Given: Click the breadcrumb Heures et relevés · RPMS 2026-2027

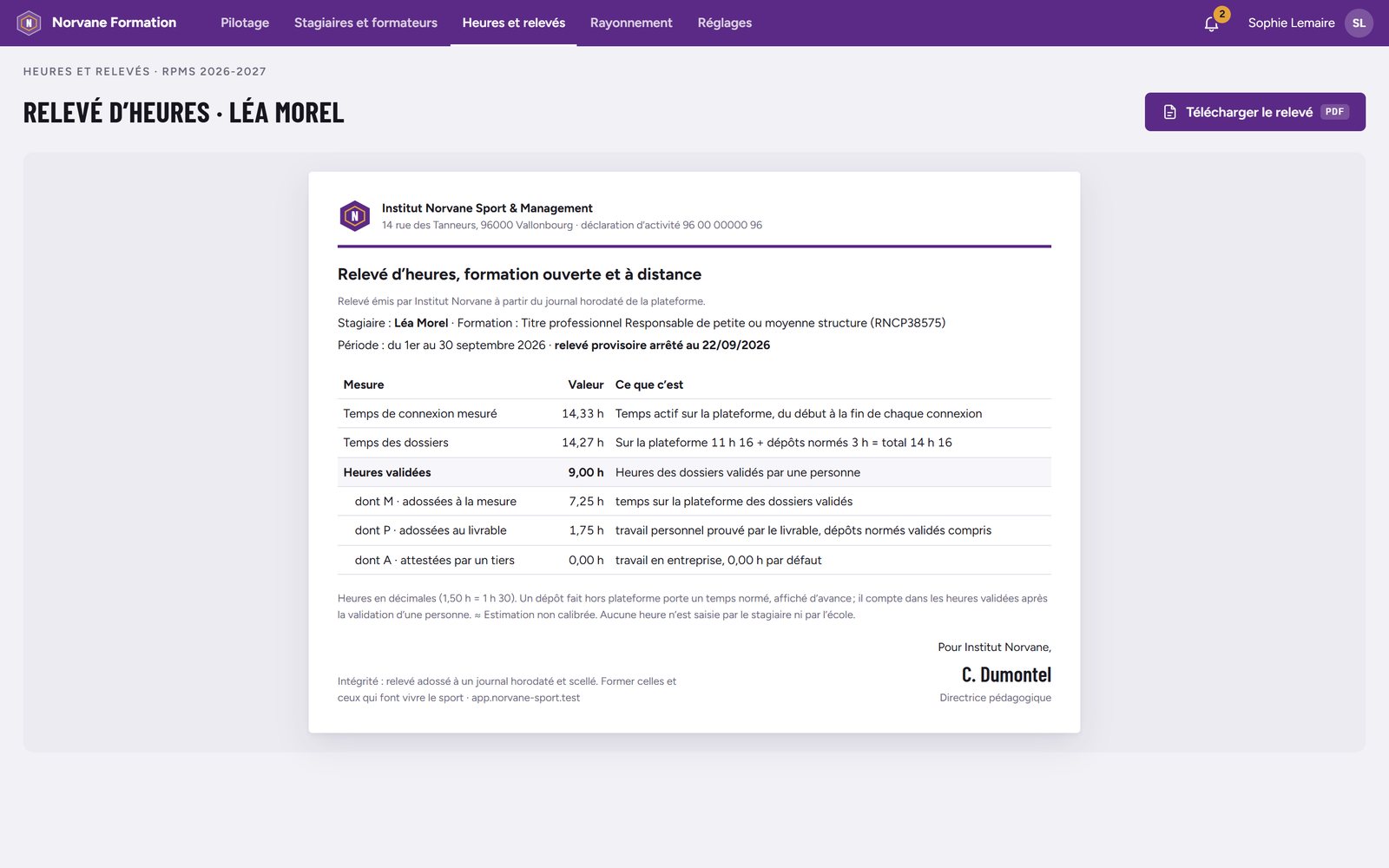Looking at the screenshot, I should click(x=145, y=71).
